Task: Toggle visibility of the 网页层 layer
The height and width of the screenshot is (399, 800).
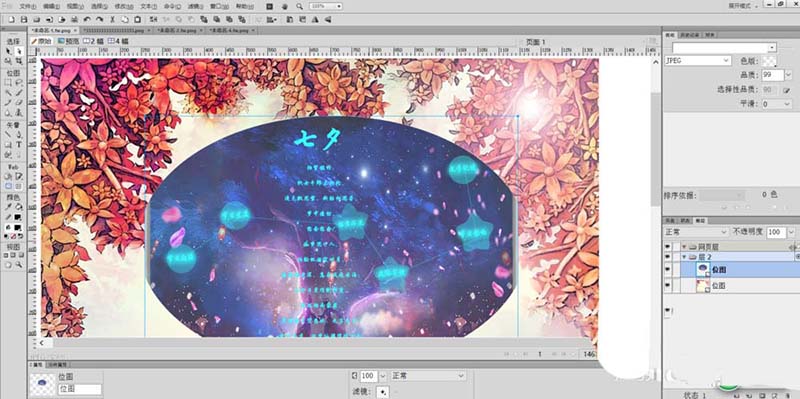Action: pyautogui.click(x=667, y=246)
